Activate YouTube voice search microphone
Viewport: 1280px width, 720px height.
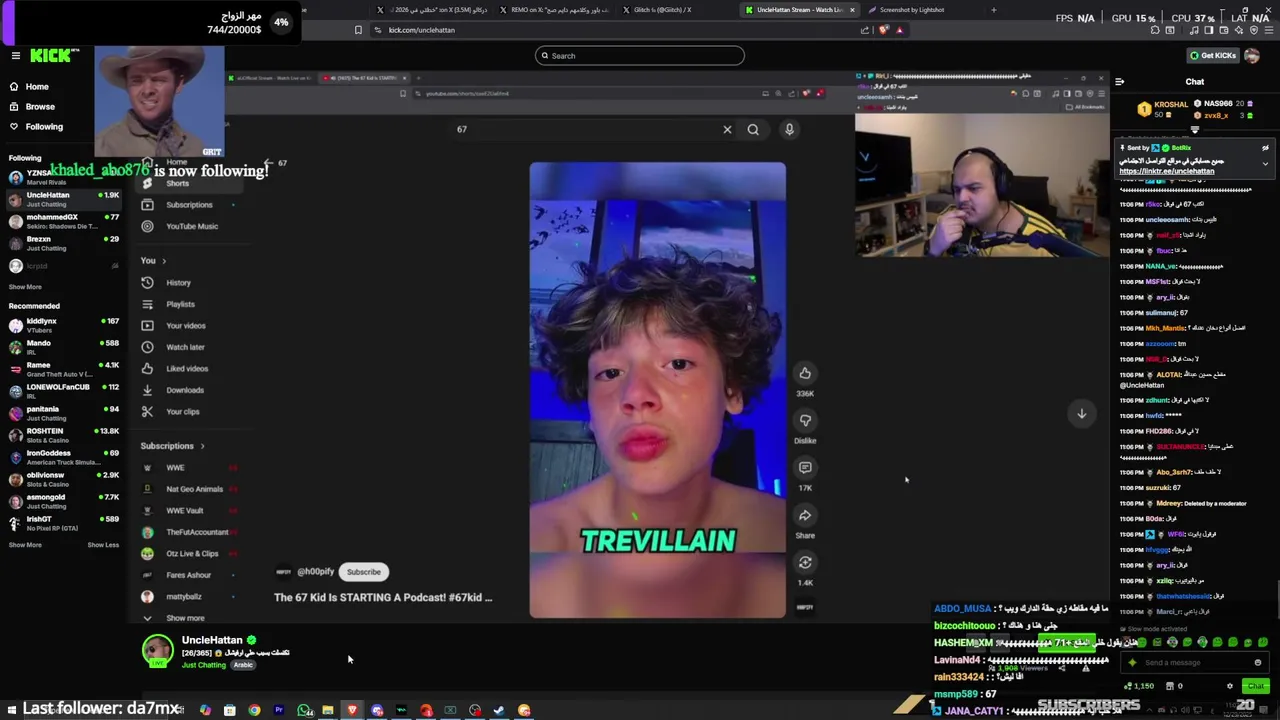coord(789,129)
